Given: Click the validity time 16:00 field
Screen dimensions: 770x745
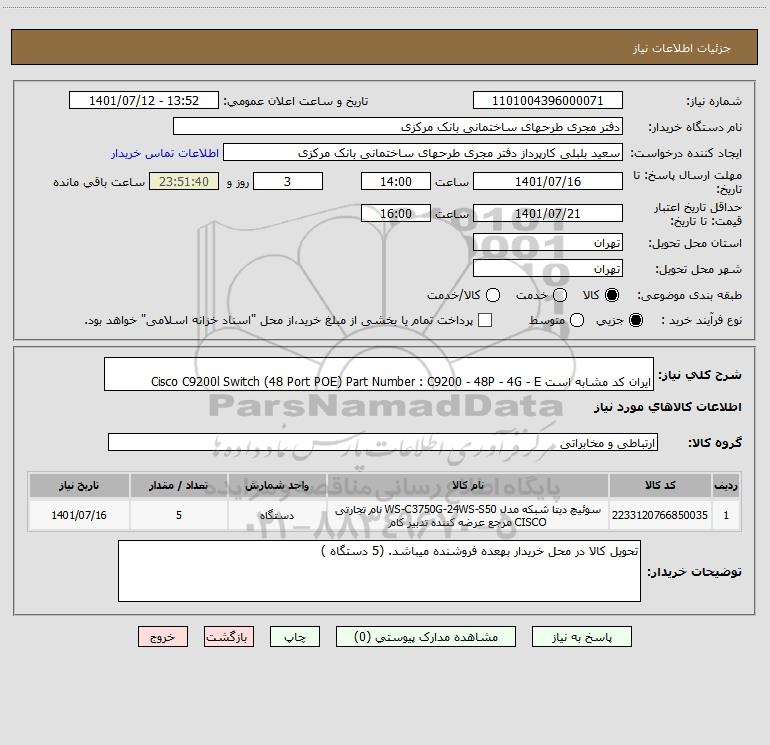Looking at the screenshot, I should pyautogui.click(x=396, y=214).
